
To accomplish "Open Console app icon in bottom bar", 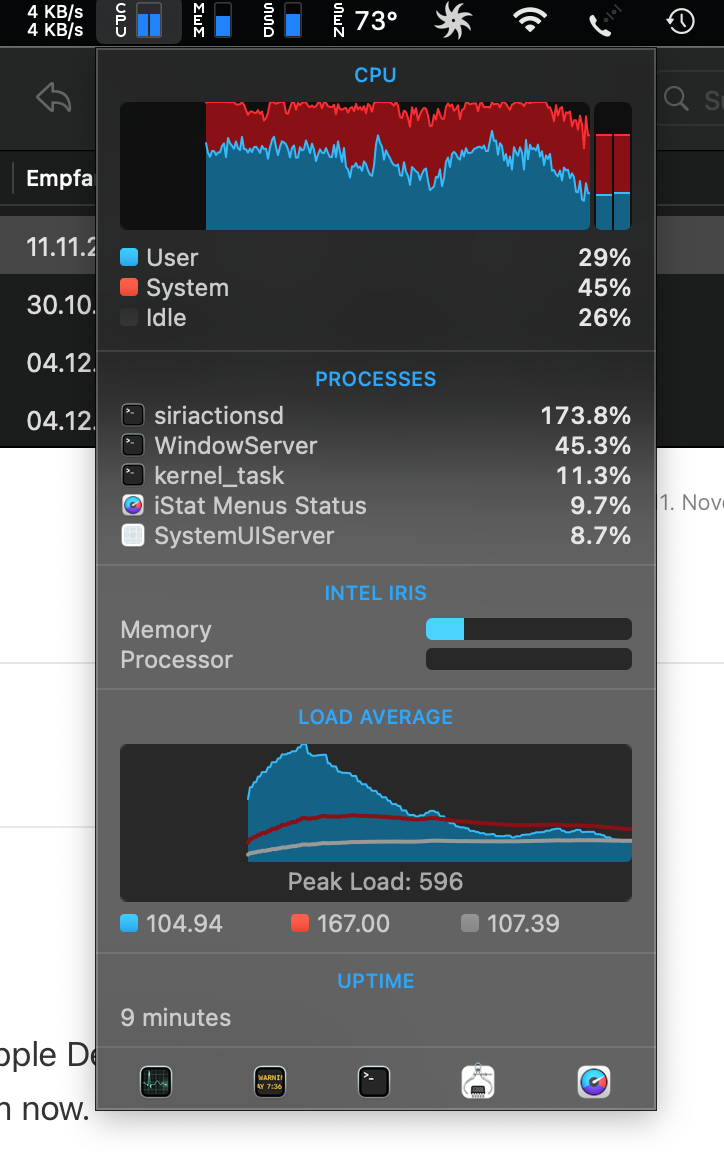I will click(270, 1081).
